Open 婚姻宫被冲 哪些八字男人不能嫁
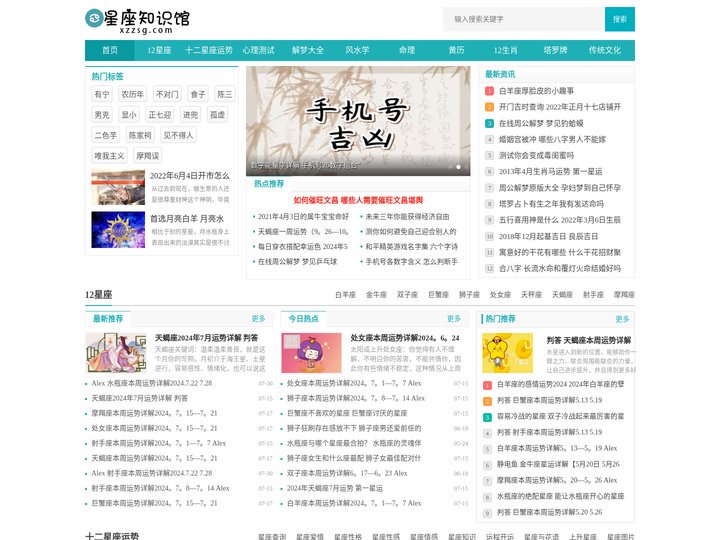Screen dimensions: 720x540 [x=552, y=139]
